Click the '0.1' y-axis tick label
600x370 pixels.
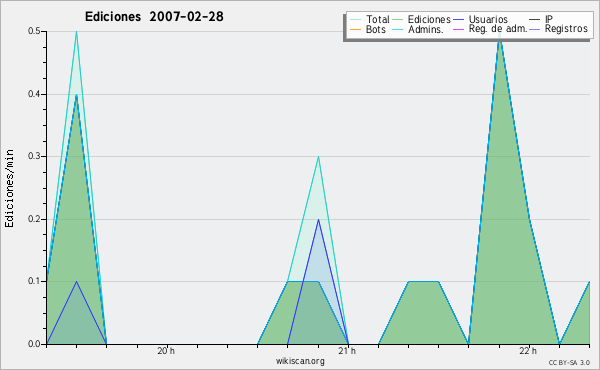click(x=34, y=282)
